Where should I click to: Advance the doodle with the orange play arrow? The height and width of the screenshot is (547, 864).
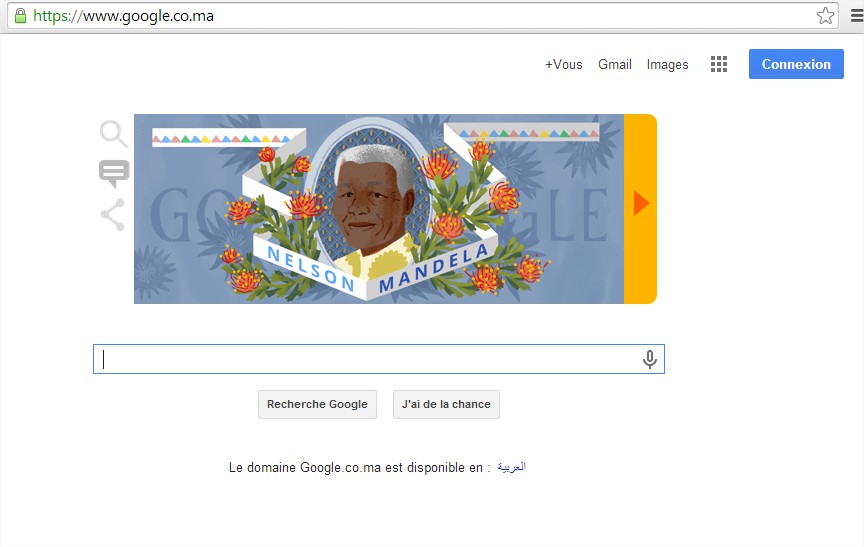640,203
